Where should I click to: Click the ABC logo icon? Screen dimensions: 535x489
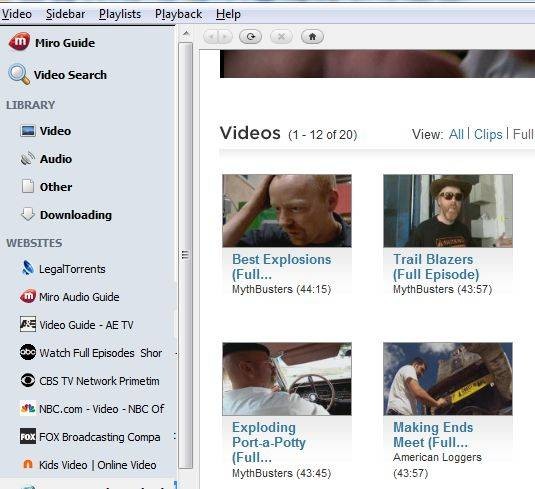coord(28,352)
